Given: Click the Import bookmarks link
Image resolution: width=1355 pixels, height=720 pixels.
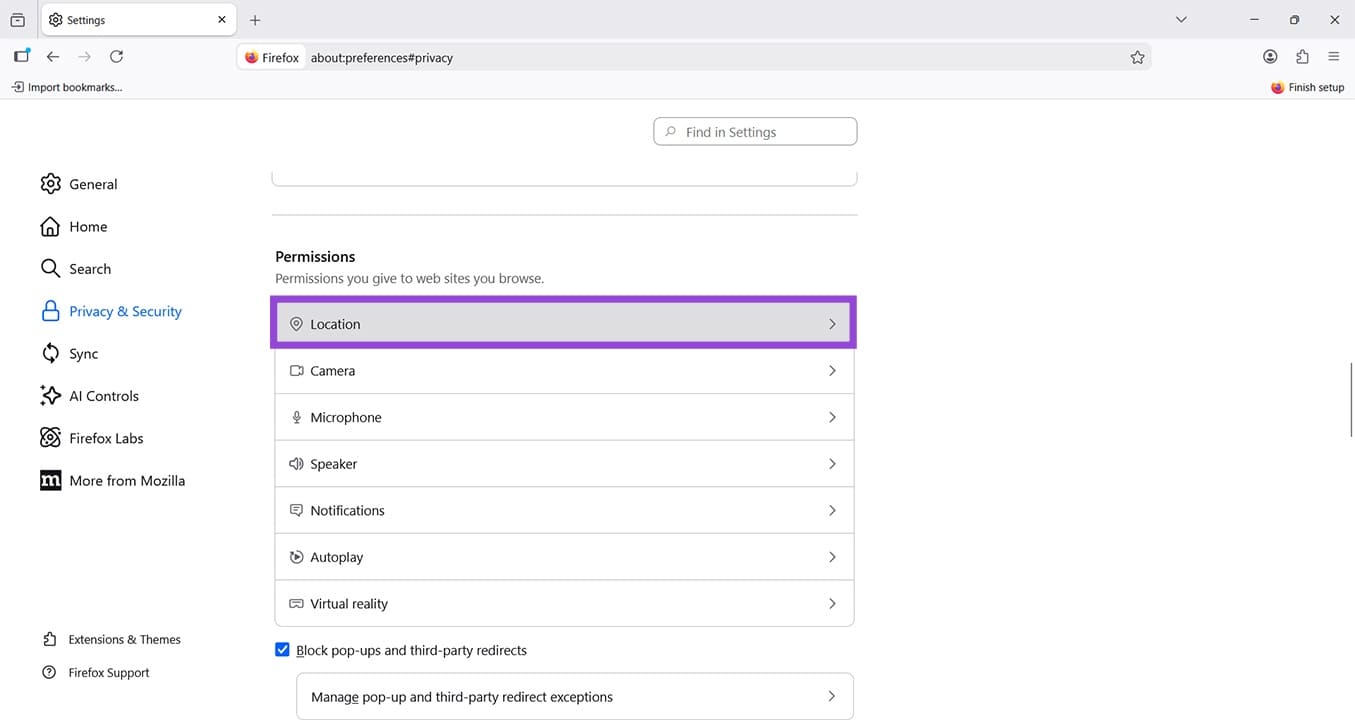Looking at the screenshot, I should tap(66, 87).
